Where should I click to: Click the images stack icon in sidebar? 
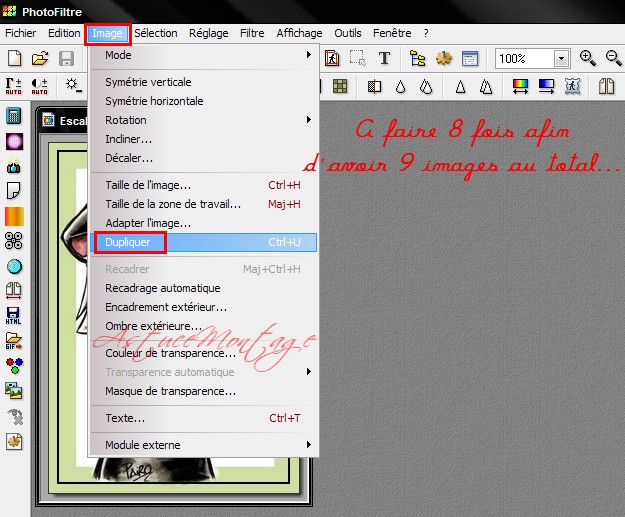14,391
